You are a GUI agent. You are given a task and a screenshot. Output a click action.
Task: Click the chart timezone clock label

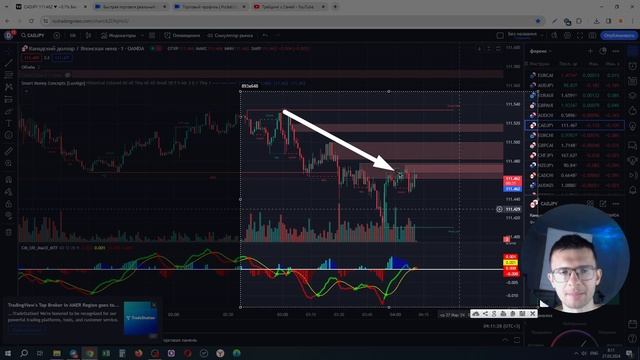pyautogui.click(x=502, y=326)
